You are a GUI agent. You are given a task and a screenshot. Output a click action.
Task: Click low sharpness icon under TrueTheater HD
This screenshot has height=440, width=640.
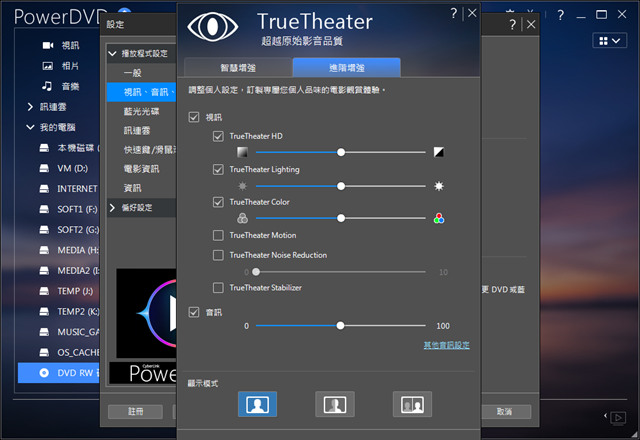[x=242, y=152]
